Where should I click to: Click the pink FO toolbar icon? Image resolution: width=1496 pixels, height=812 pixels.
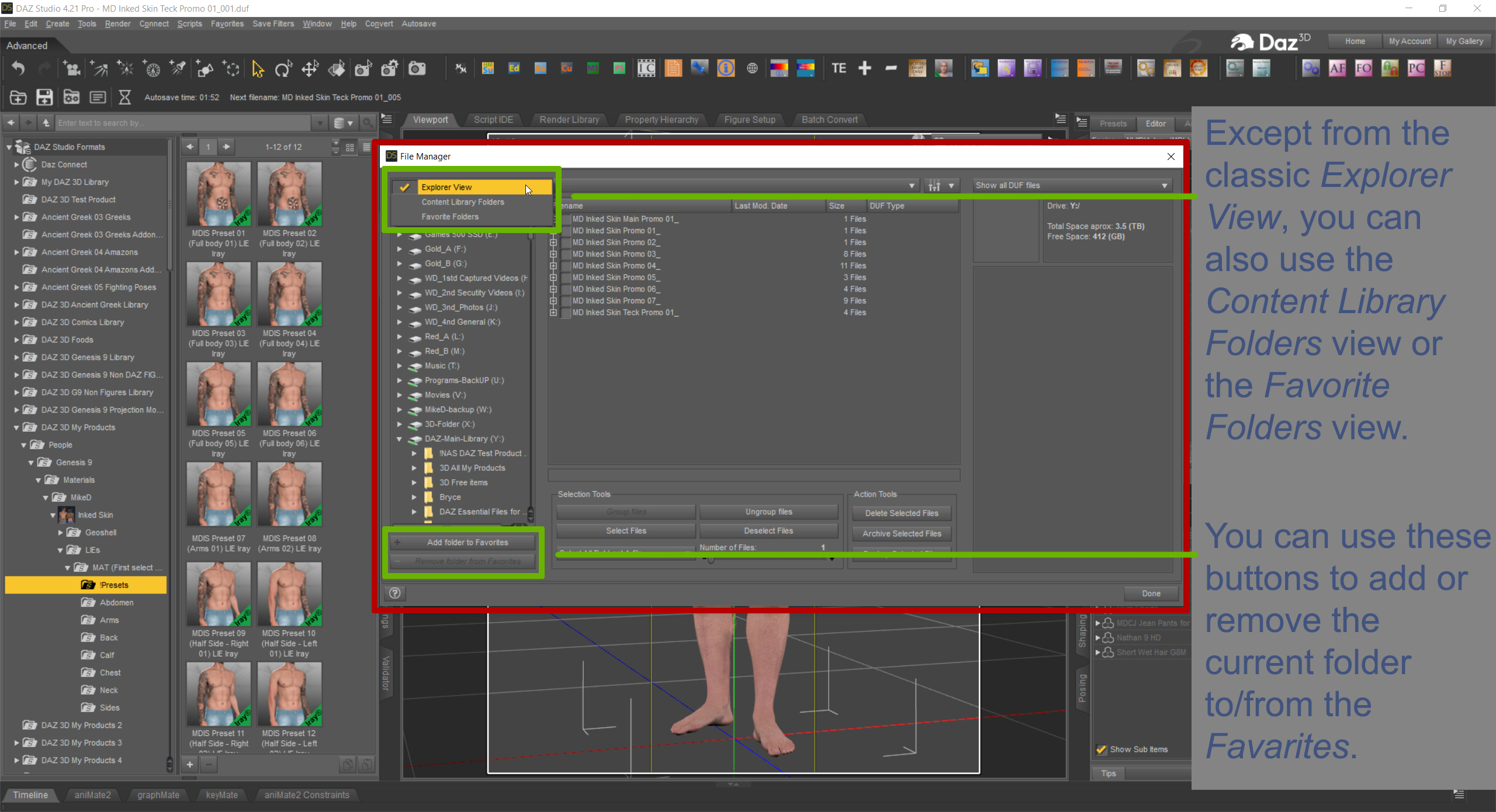tap(1363, 69)
